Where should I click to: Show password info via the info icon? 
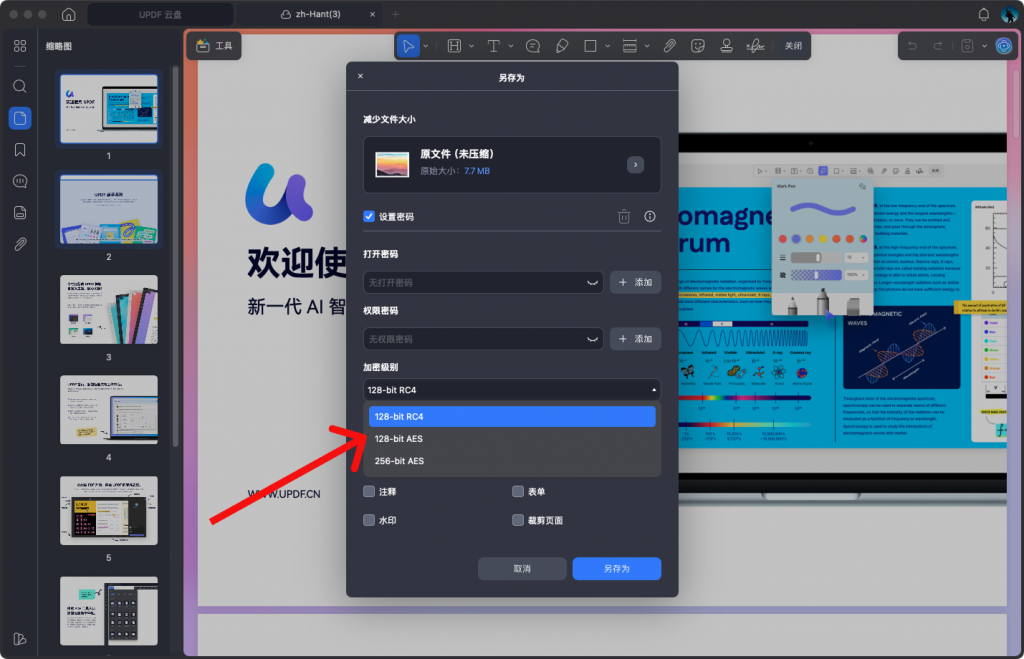tap(650, 216)
